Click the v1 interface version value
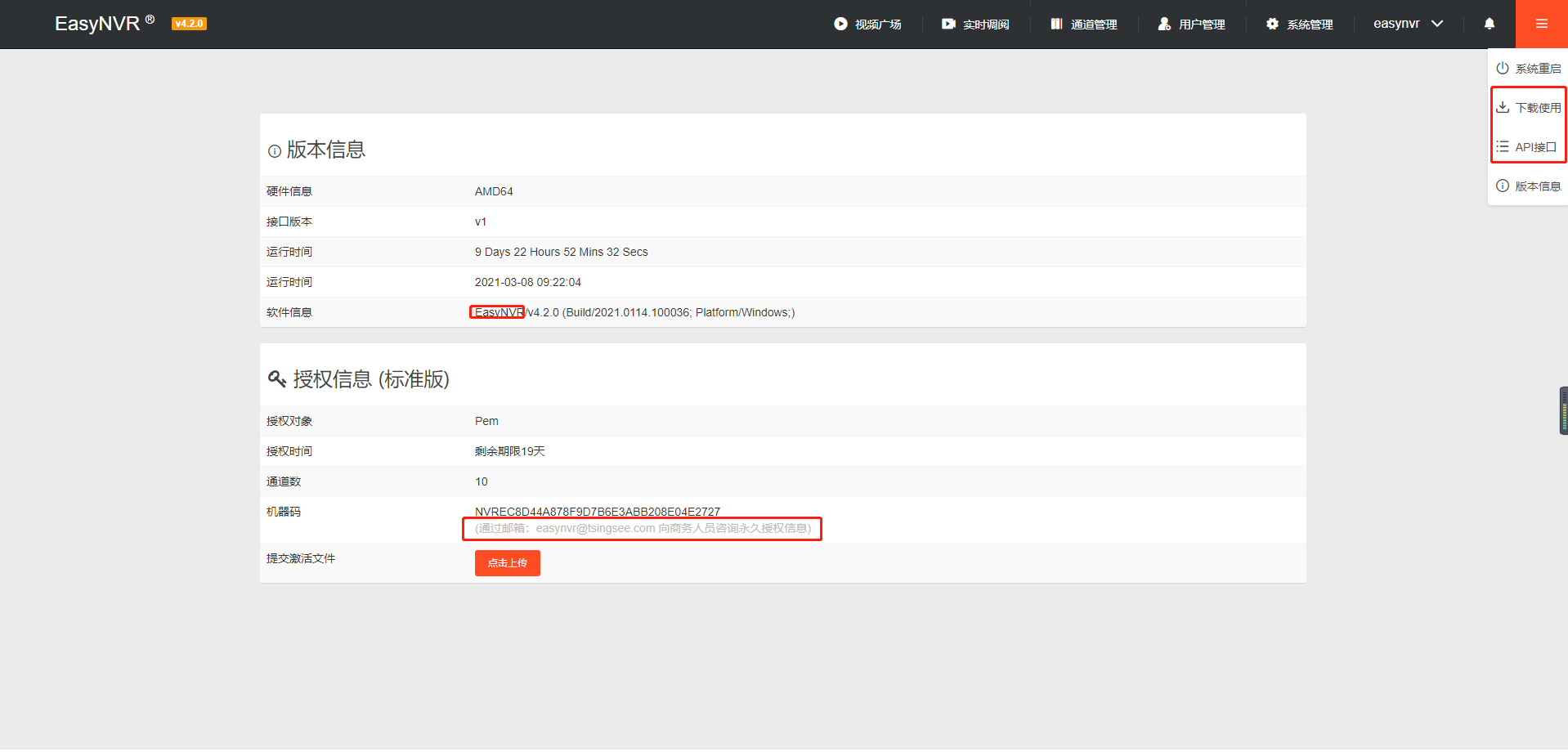Image resolution: width=1568 pixels, height=752 pixels. (481, 222)
